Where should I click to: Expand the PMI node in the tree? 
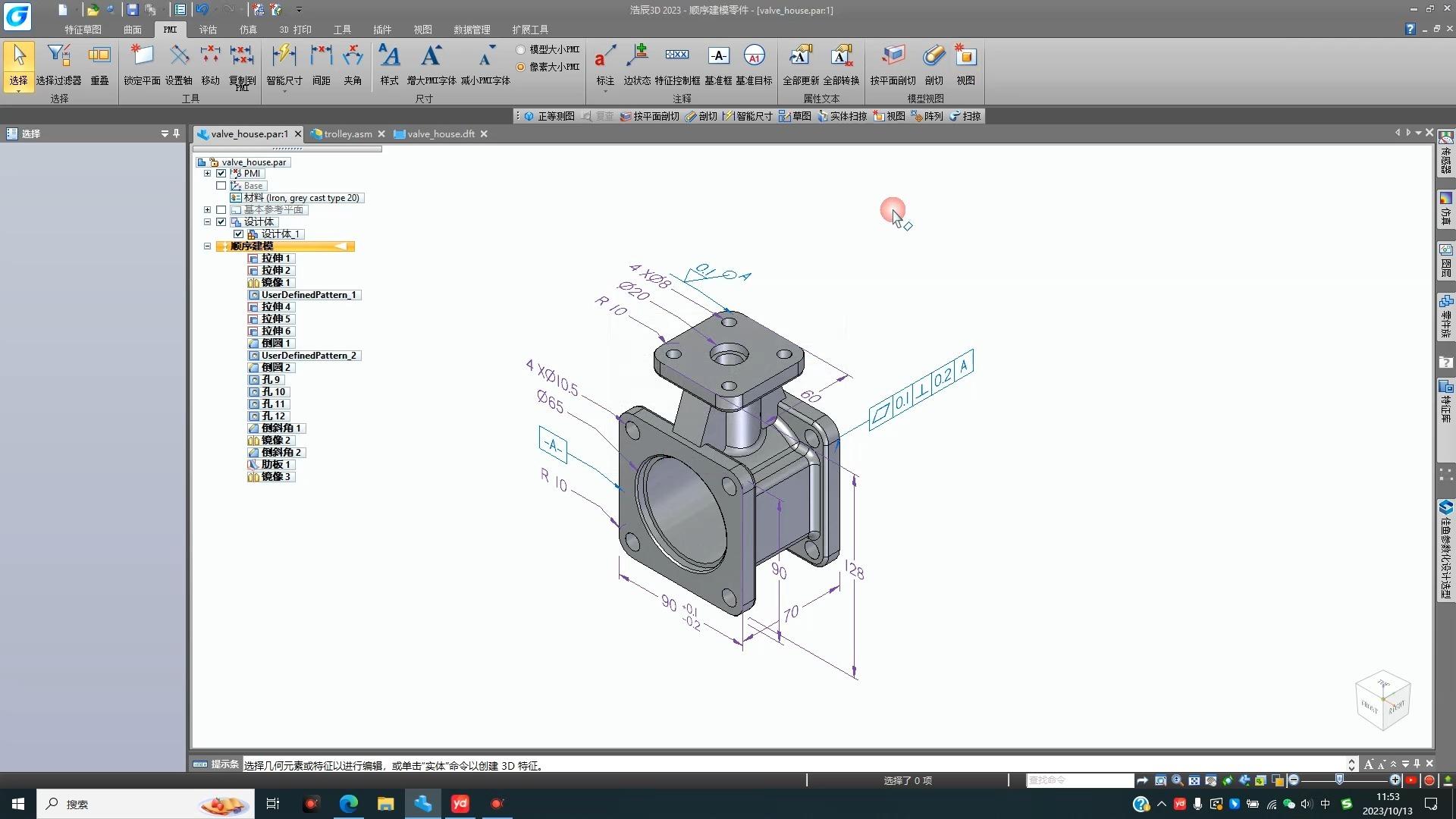coord(209,173)
